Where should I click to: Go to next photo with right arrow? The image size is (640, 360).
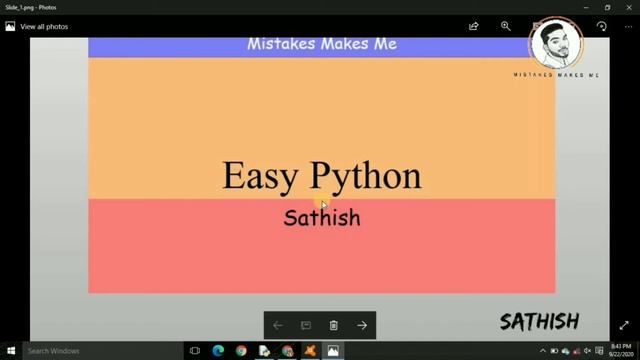[x=362, y=325]
